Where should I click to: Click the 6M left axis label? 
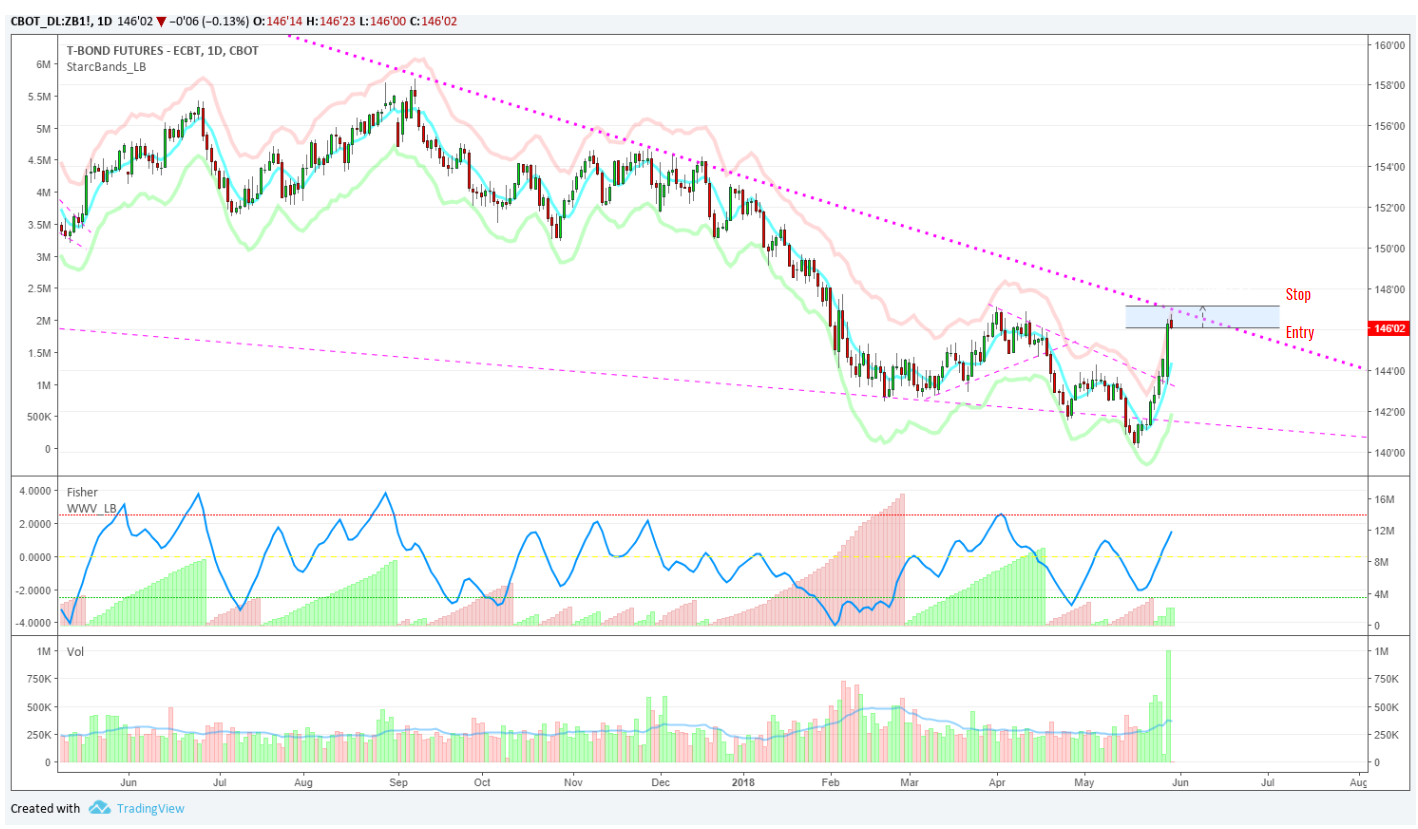click(43, 64)
